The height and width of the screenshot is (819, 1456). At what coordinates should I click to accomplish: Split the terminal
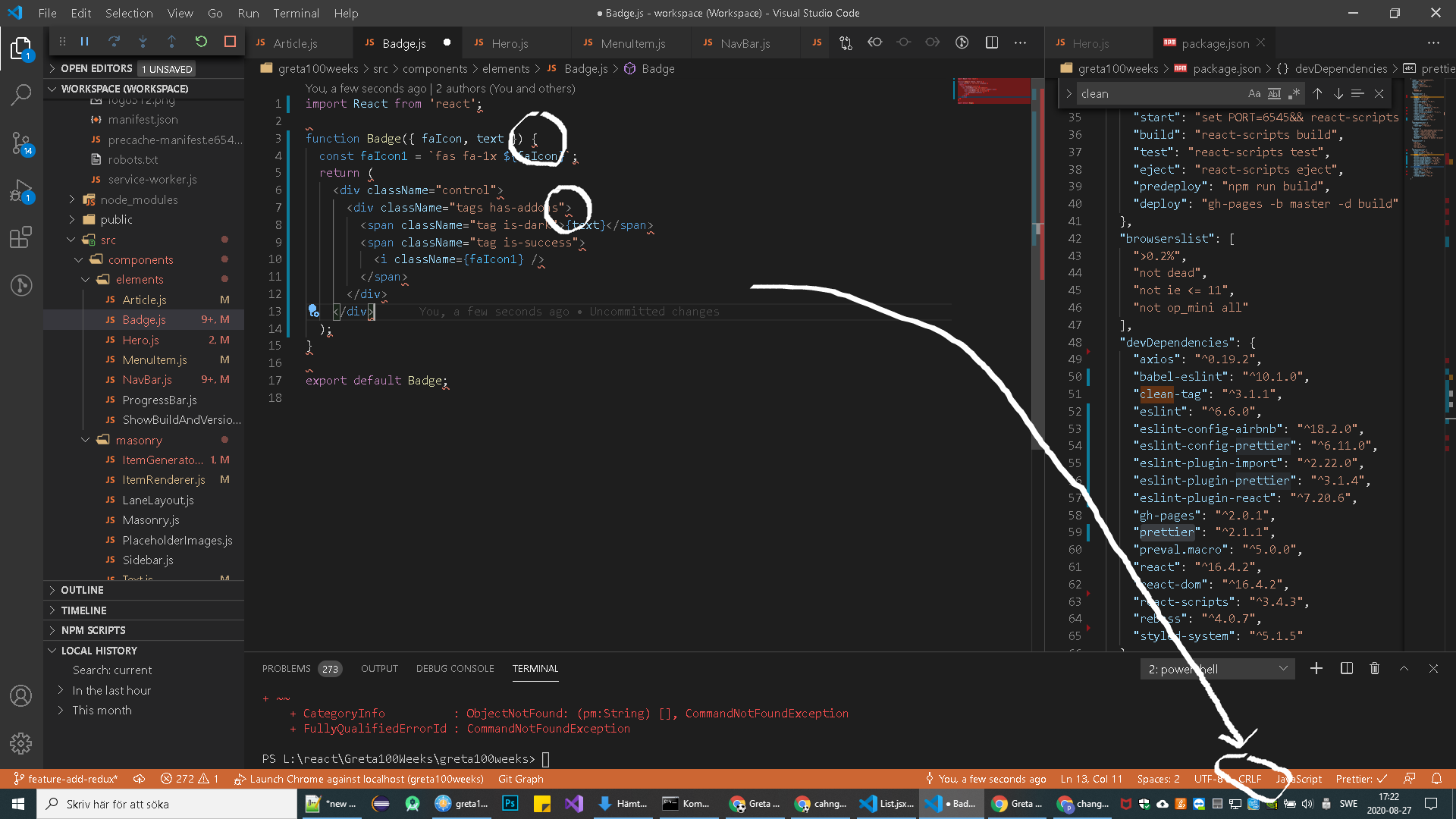click(x=1346, y=669)
